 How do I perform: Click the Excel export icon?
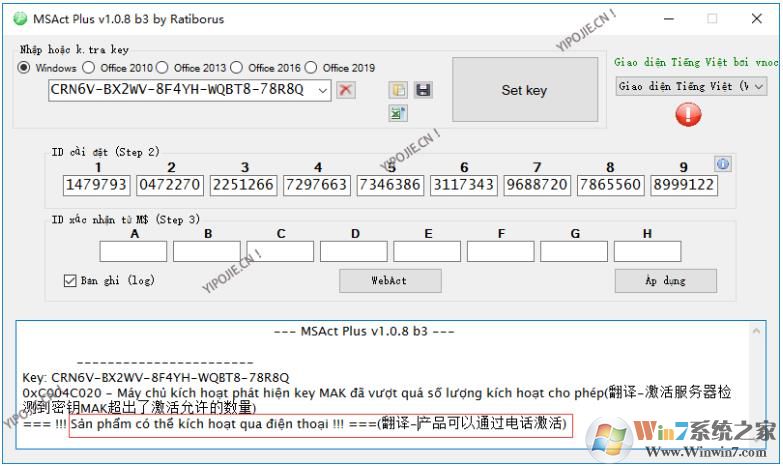pos(398,114)
